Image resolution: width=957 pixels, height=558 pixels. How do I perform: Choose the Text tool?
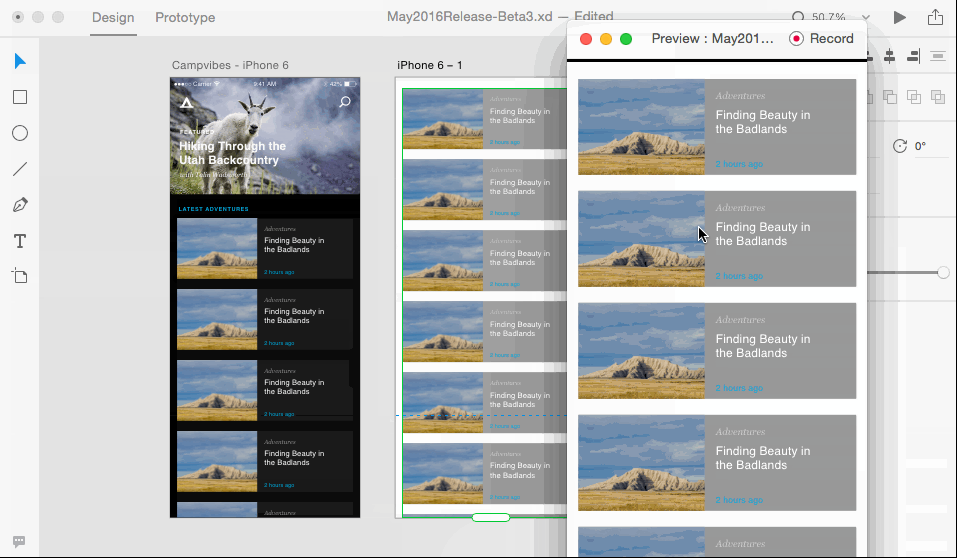(20, 241)
